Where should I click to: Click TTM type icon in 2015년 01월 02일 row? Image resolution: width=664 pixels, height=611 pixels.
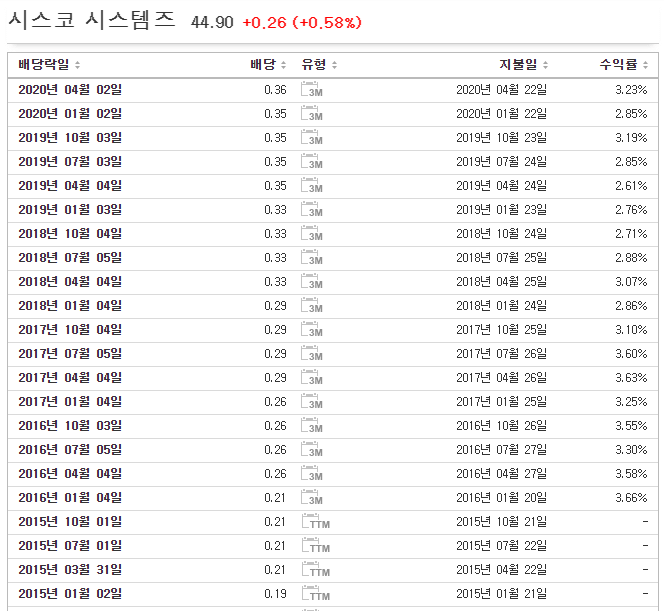(315, 593)
